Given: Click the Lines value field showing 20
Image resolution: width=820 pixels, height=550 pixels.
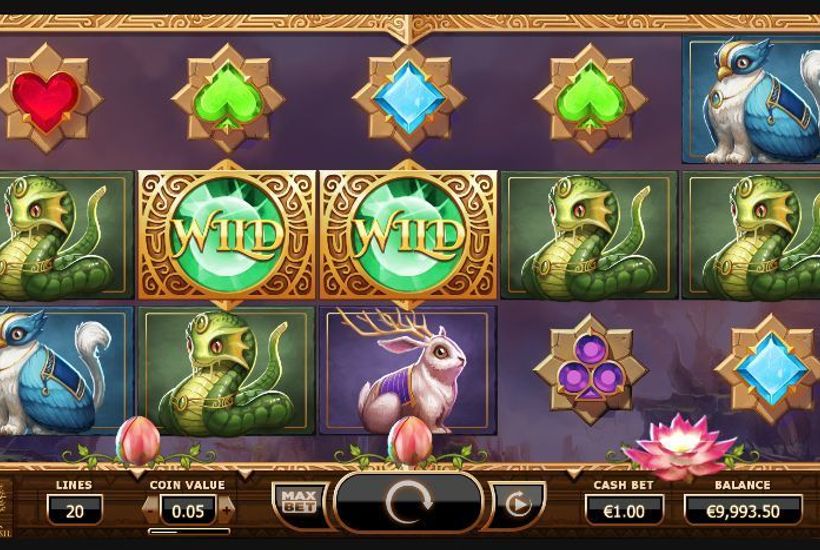Looking at the screenshot, I should point(74,510).
